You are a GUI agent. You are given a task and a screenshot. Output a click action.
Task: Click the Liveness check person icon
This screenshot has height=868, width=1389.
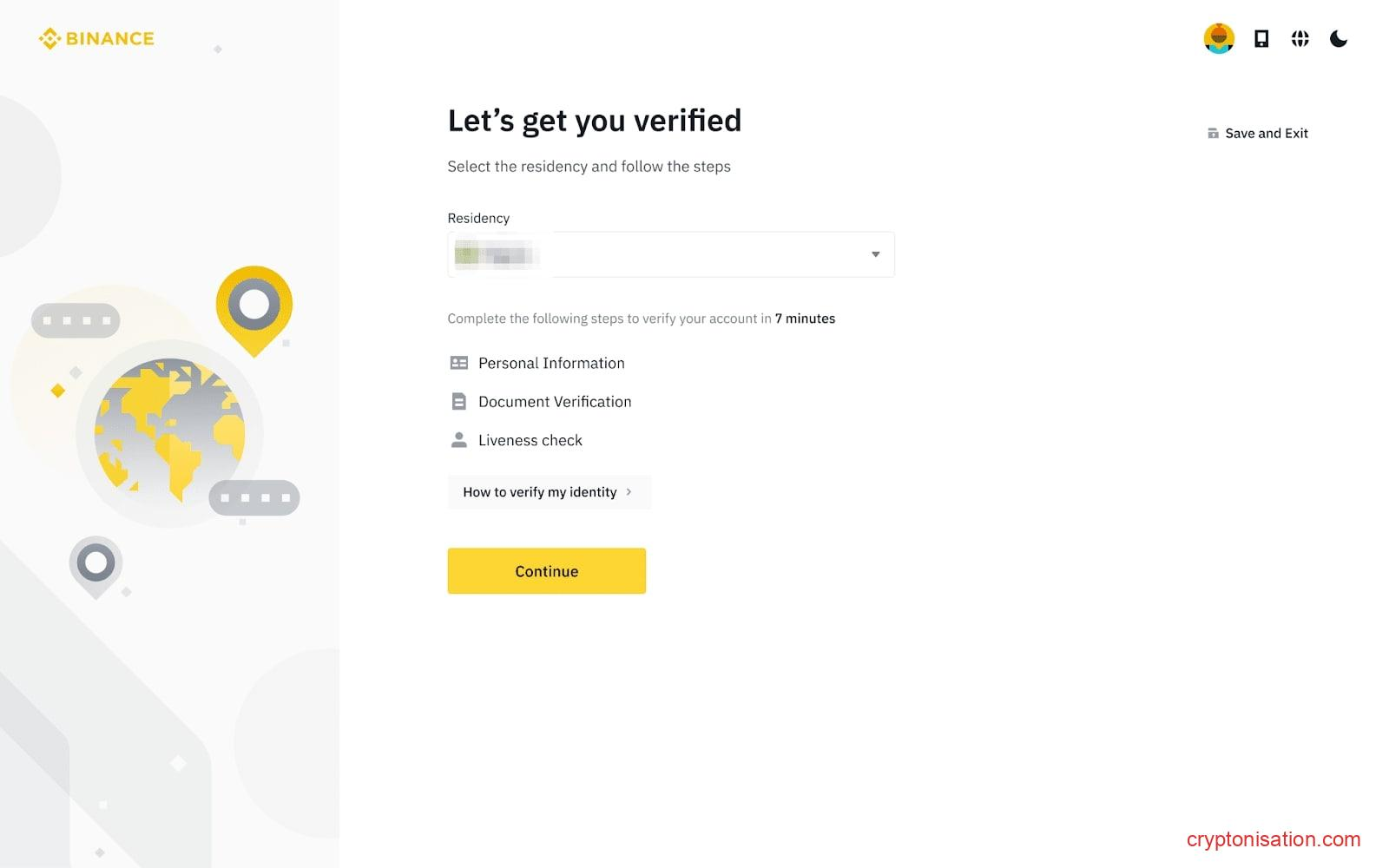coord(458,440)
